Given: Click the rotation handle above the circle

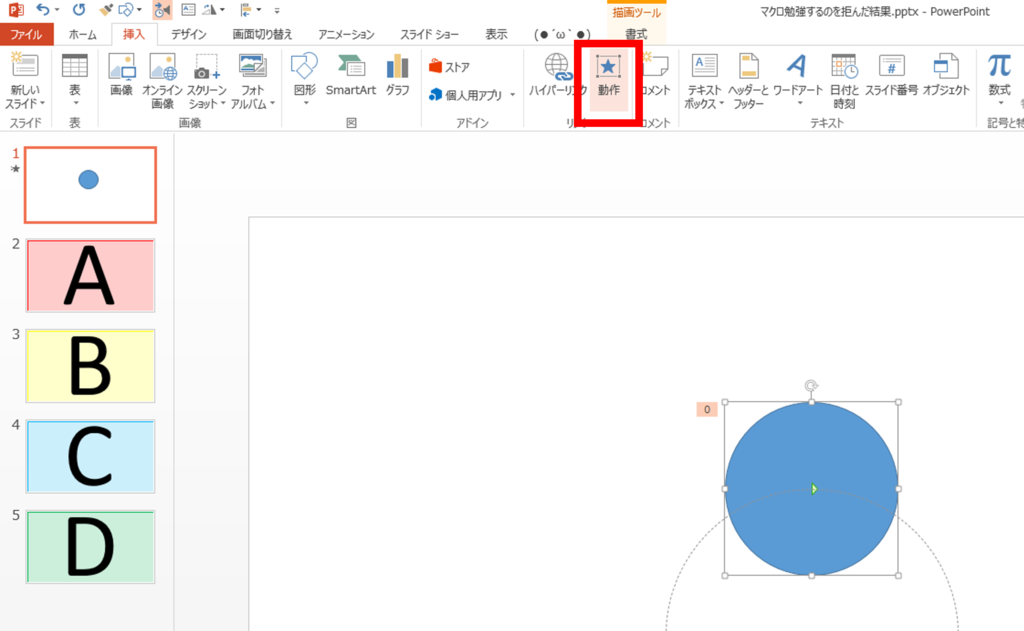Looking at the screenshot, I should coord(811,385).
